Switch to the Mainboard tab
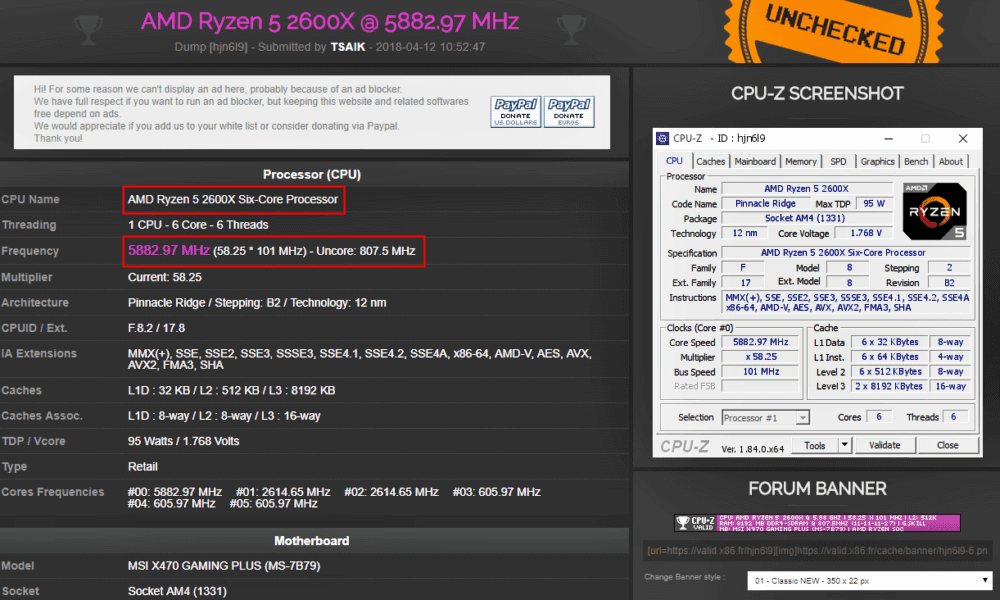 click(x=755, y=161)
